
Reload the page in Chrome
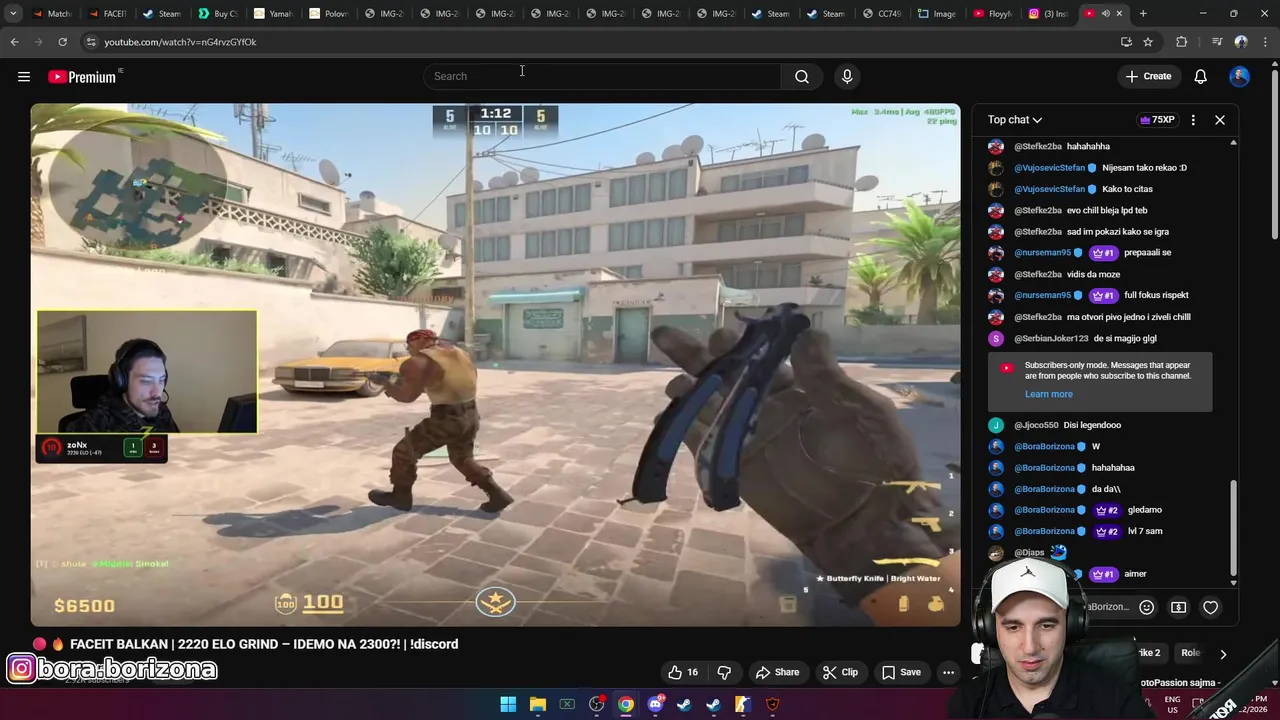tap(62, 42)
